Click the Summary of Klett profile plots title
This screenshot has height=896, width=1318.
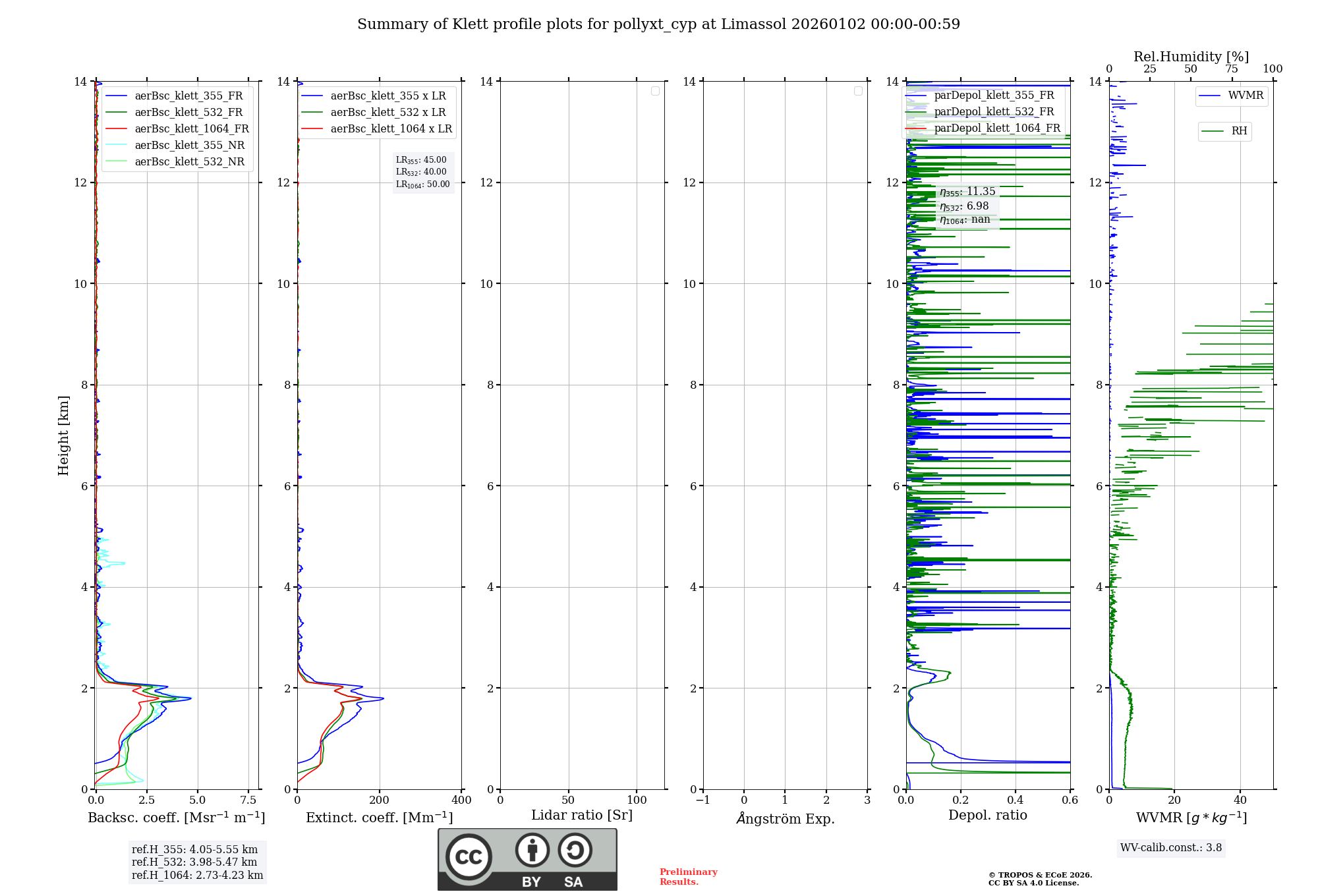pos(658,24)
